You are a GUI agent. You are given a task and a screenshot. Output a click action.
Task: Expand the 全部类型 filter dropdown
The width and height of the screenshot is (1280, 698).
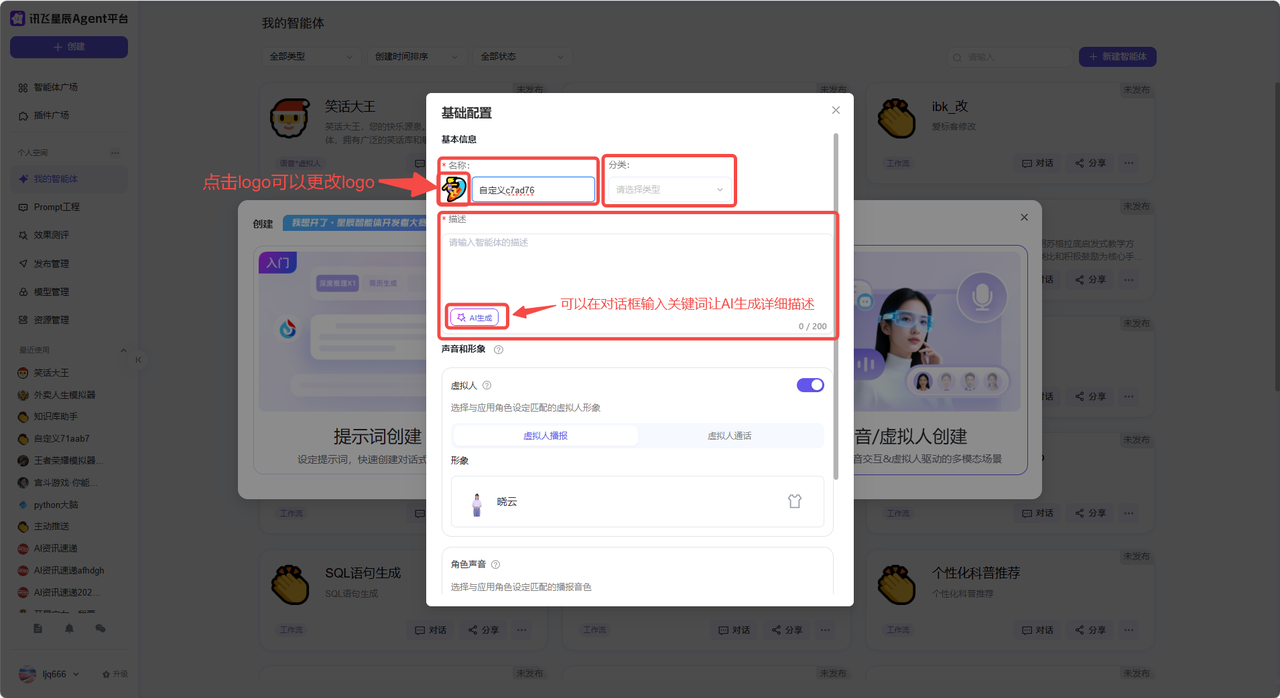coord(310,57)
